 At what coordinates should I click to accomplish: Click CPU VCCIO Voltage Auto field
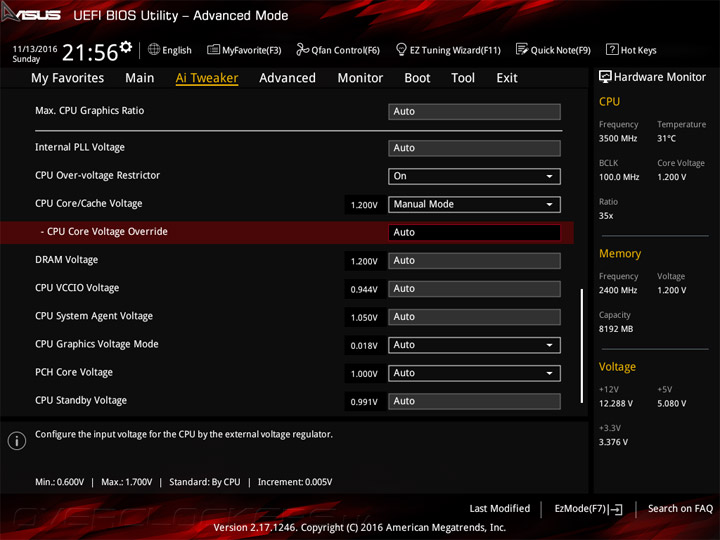(474, 289)
